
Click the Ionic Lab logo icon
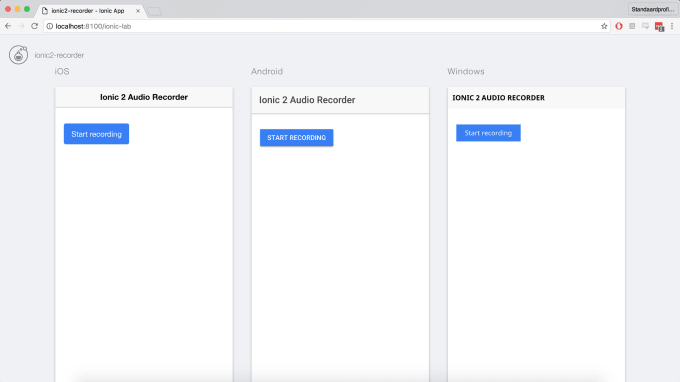tap(18, 55)
